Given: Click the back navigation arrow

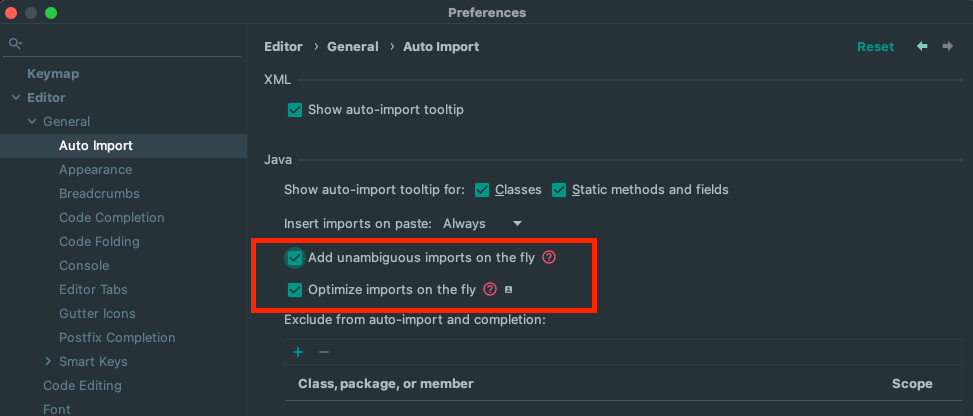Looking at the screenshot, I should tap(922, 46).
